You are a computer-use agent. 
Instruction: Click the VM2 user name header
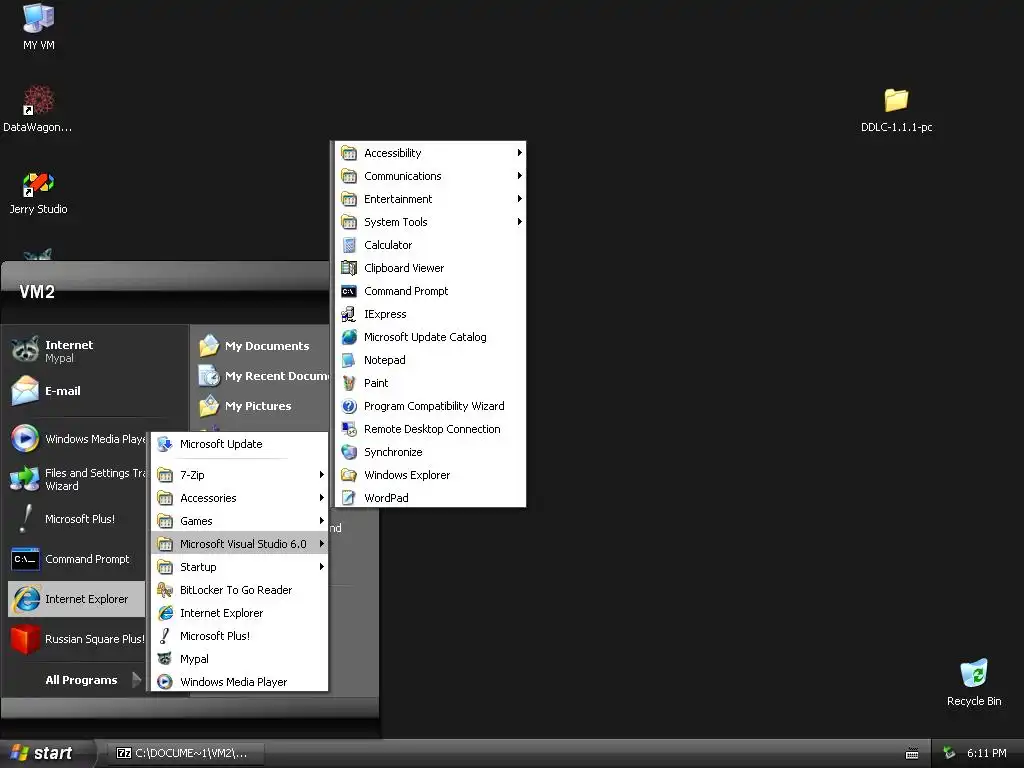click(x=37, y=291)
